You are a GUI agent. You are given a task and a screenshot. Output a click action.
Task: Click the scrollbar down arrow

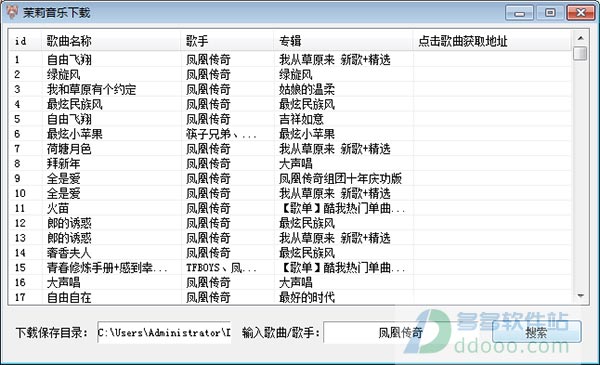580,296
